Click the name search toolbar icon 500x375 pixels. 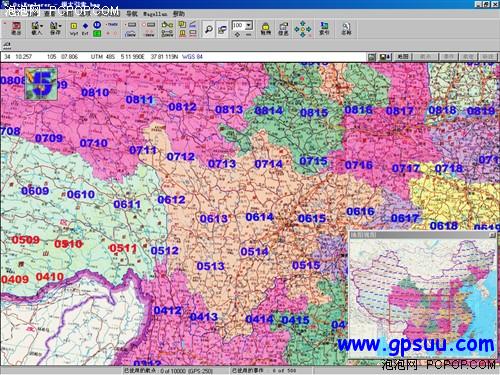point(346,29)
